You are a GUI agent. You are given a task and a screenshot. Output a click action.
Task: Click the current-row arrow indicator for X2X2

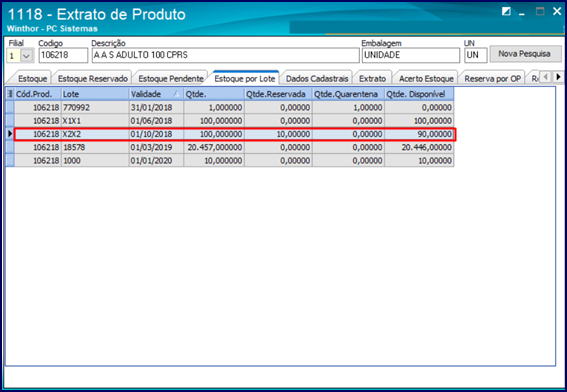pyautogui.click(x=10, y=134)
